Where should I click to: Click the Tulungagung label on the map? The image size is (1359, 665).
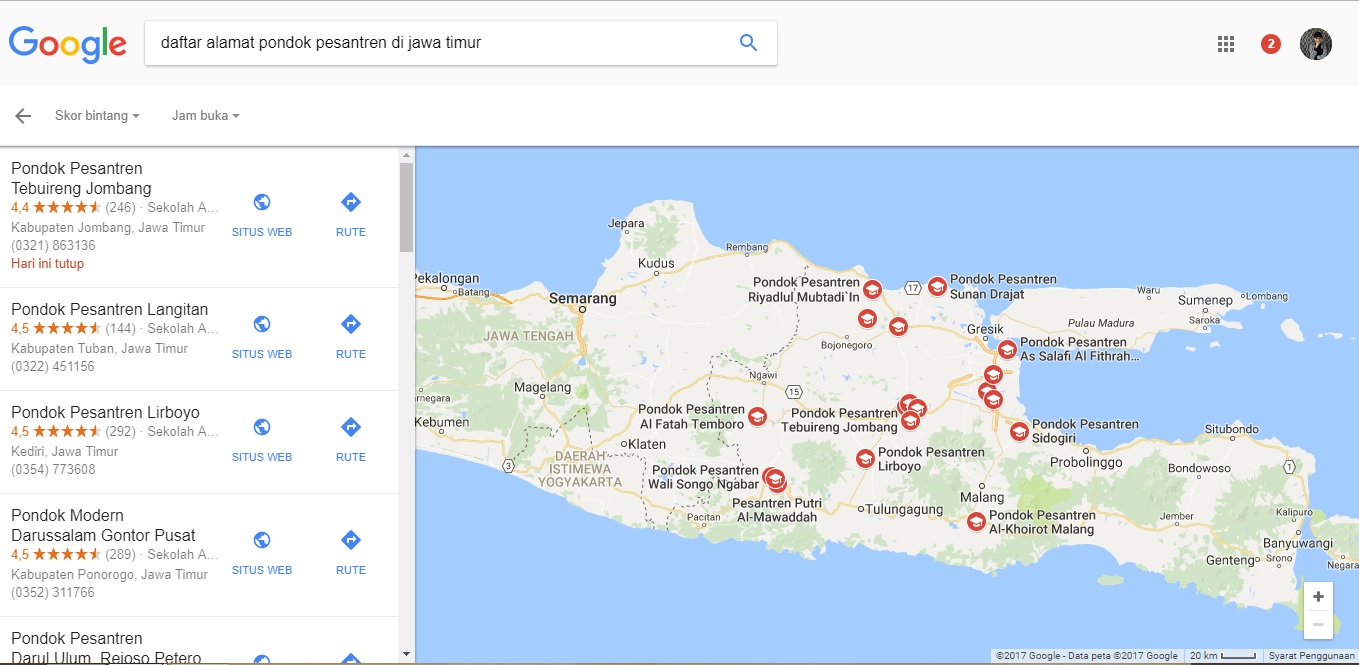click(903, 509)
